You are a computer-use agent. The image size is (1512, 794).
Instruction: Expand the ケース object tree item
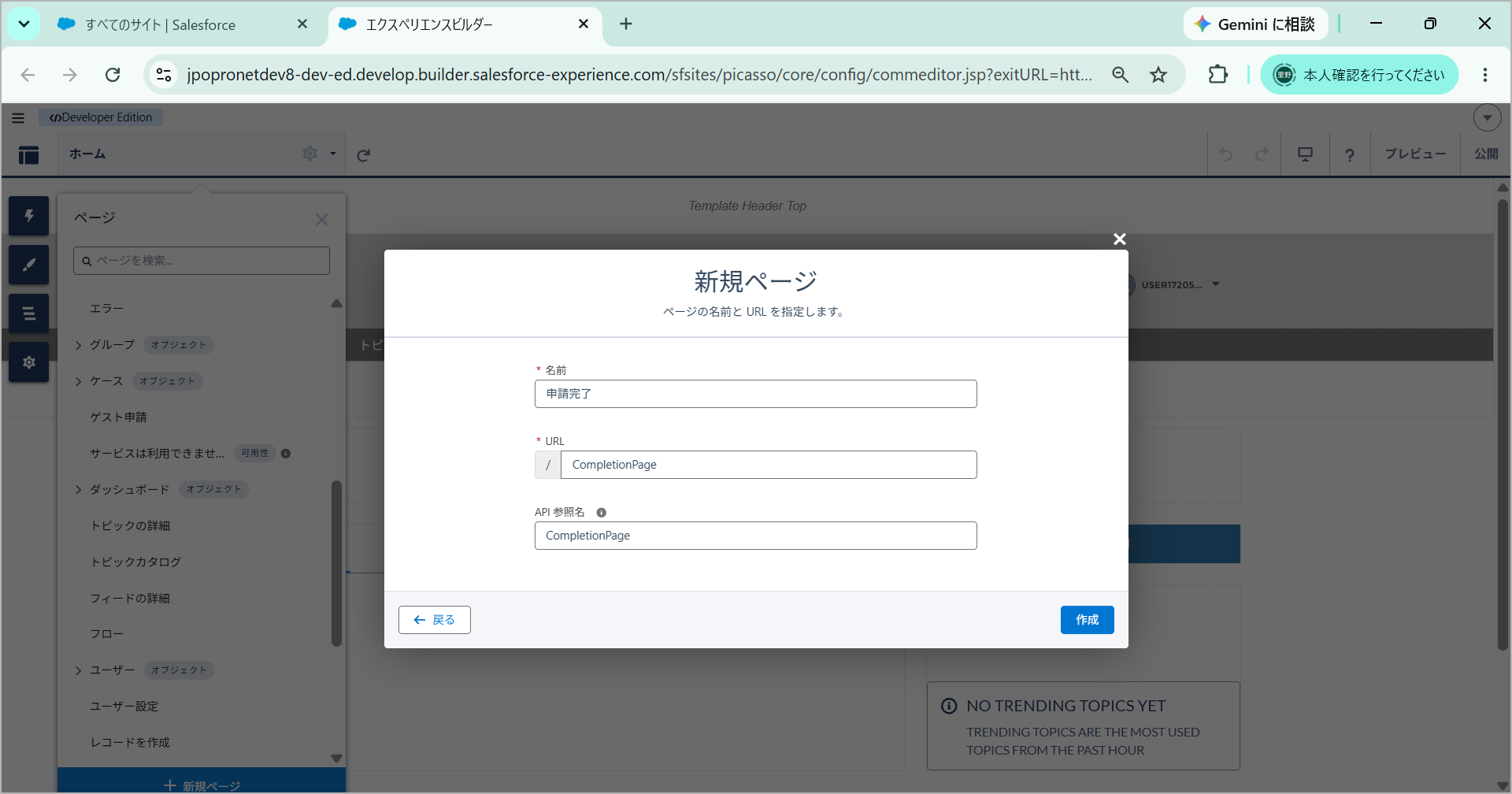(78, 381)
